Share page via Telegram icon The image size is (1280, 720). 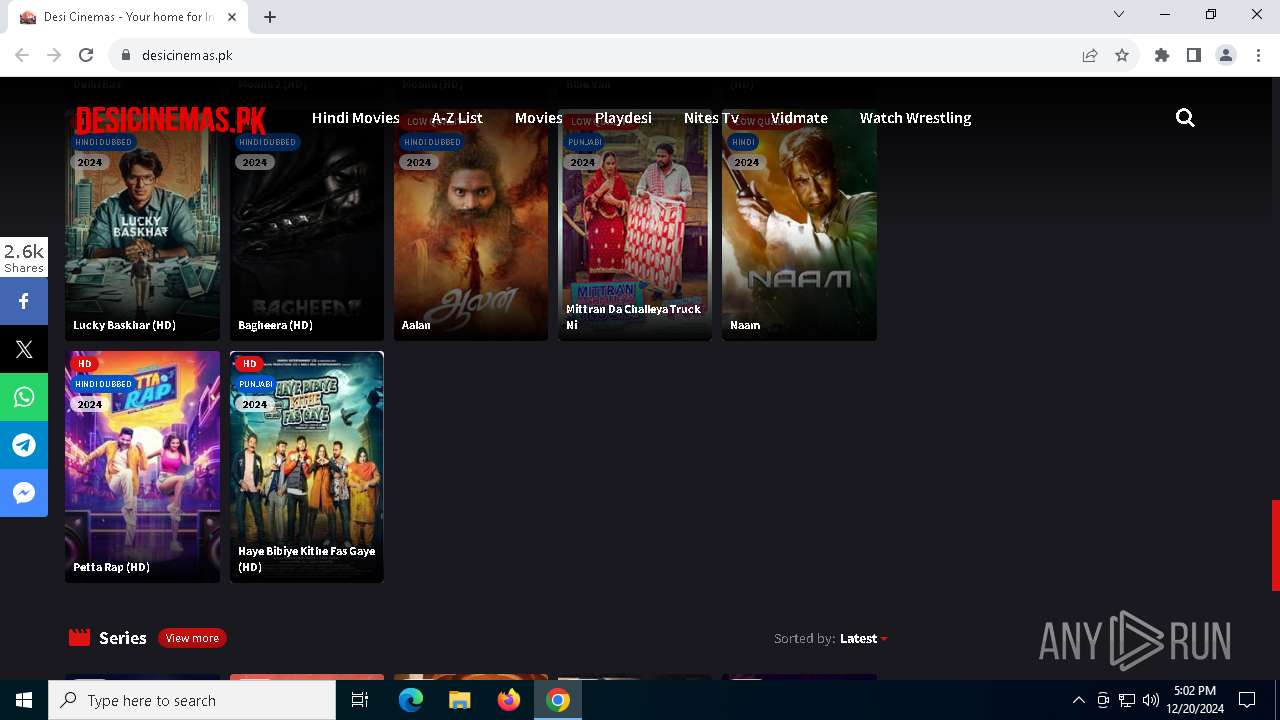(x=24, y=445)
